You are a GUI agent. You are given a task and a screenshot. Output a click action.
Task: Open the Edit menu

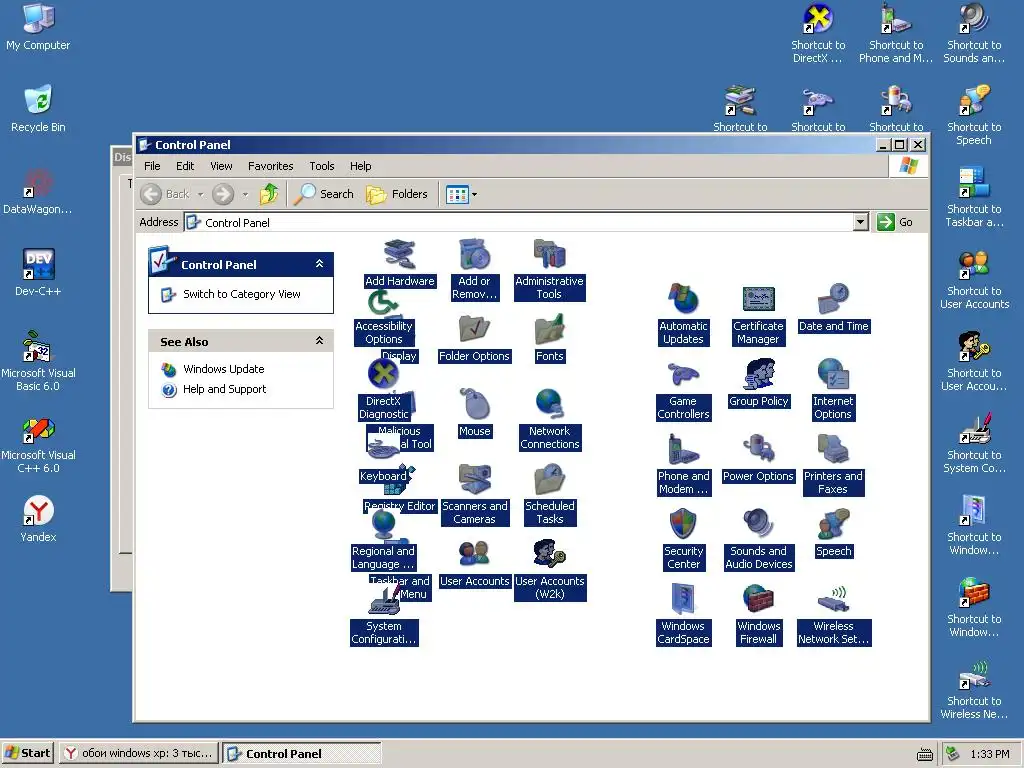coord(185,166)
